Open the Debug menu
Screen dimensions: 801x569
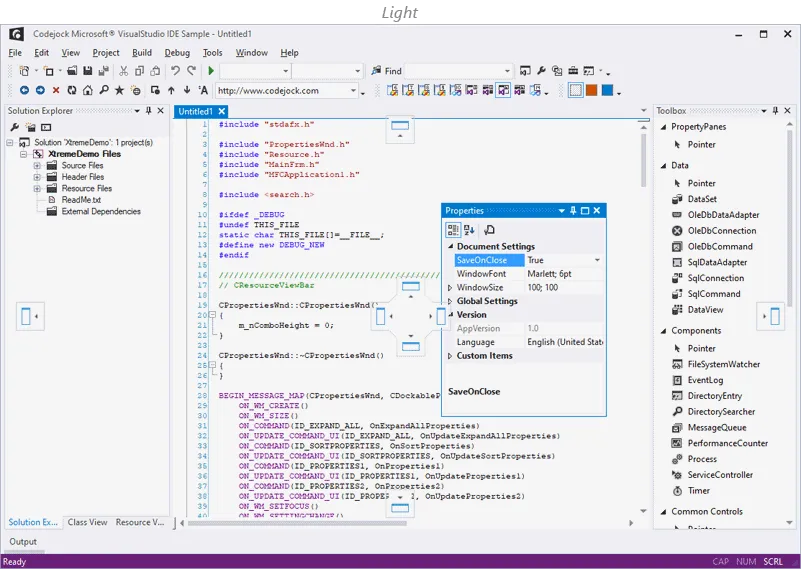(x=177, y=52)
